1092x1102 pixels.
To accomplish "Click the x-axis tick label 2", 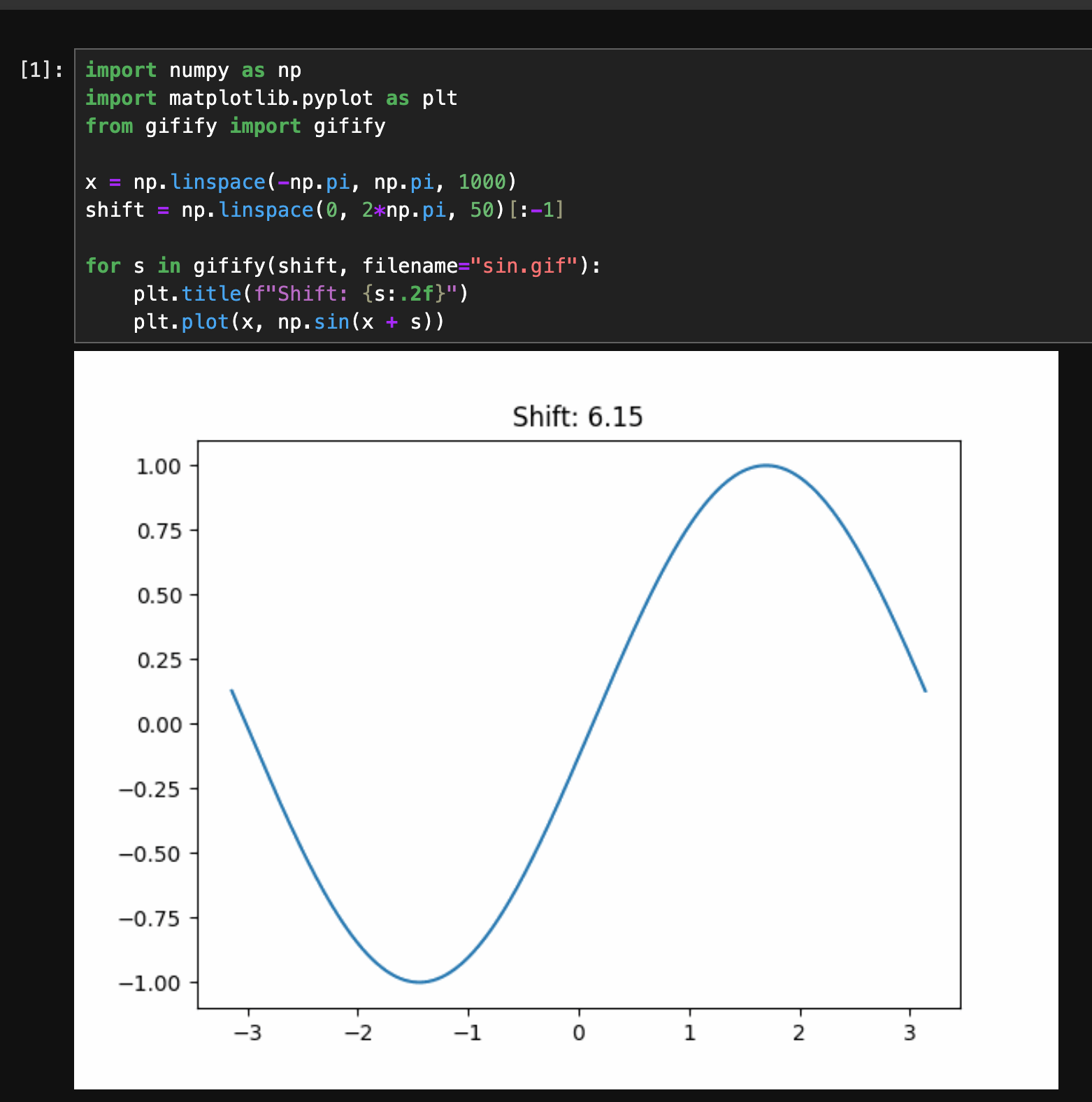I will (799, 1032).
